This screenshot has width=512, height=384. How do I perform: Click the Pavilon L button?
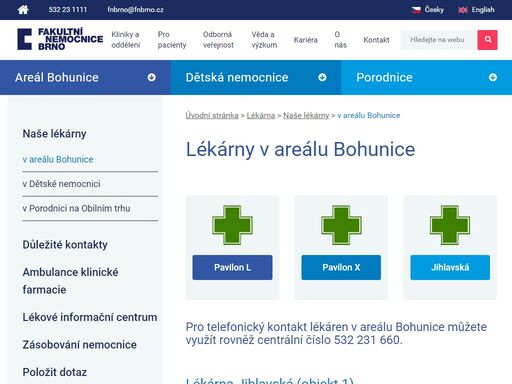pos(232,267)
